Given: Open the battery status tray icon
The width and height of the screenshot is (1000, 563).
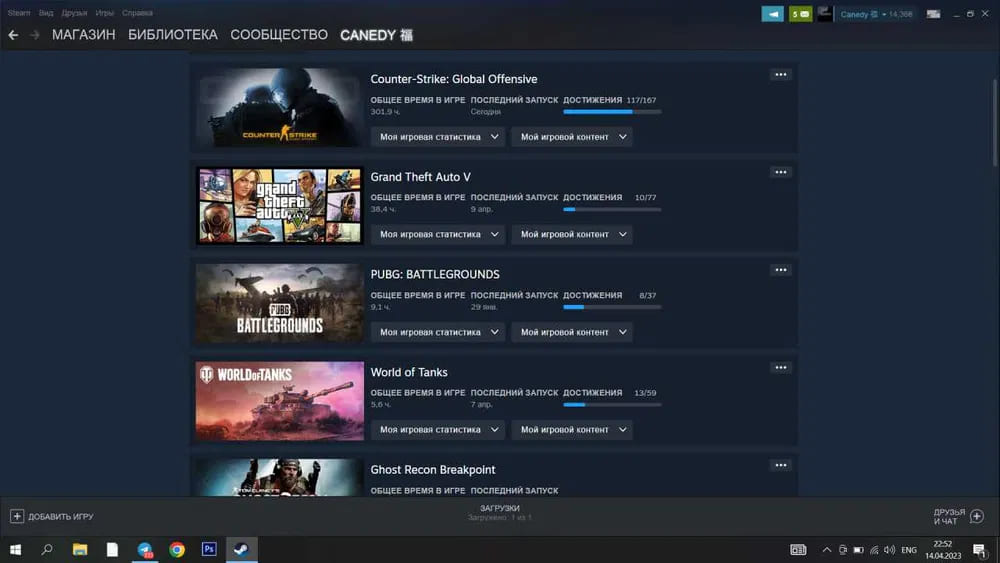Looking at the screenshot, I should (858, 550).
